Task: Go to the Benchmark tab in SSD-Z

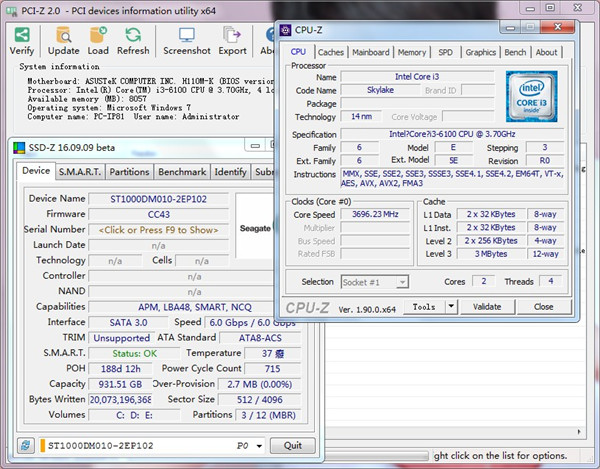Action: click(x=182, y=172)
